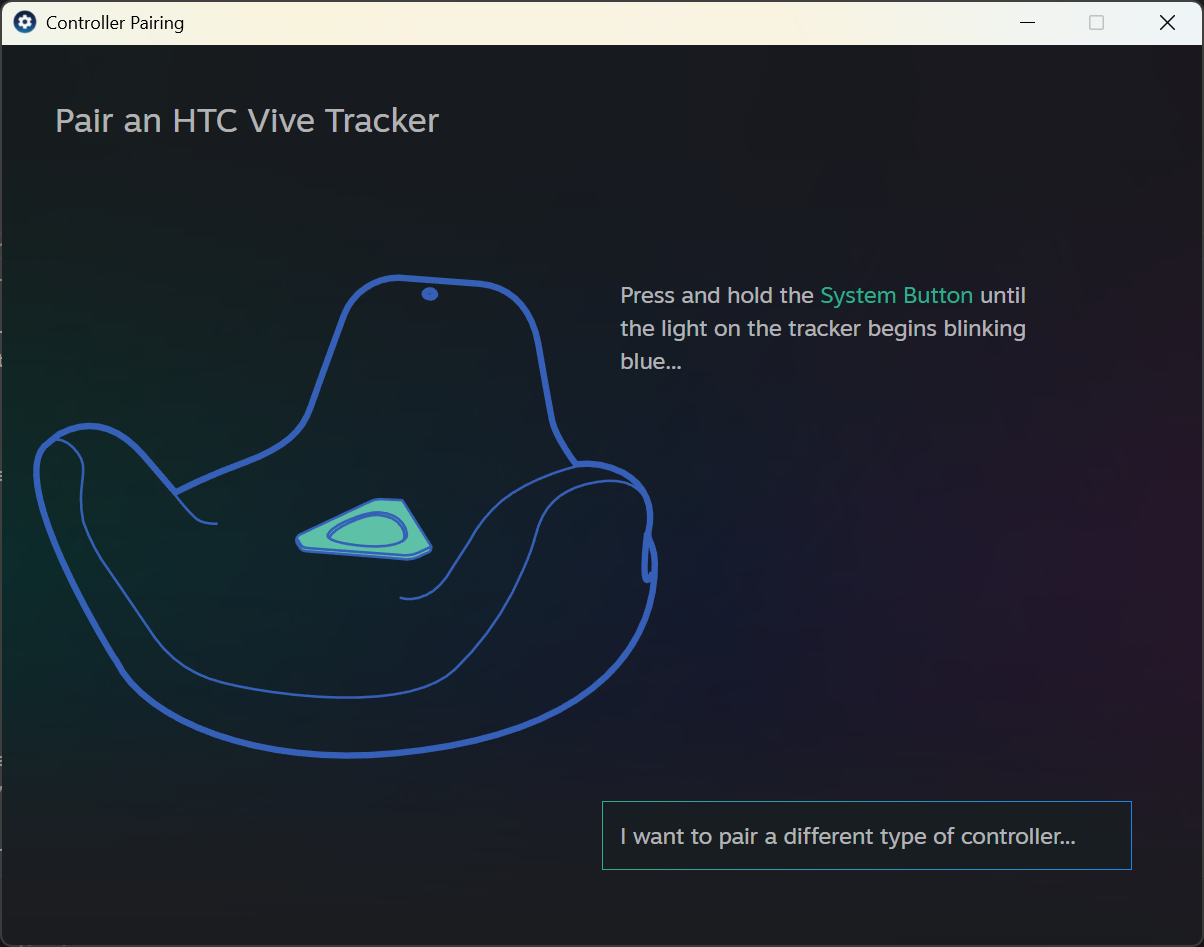The width and height of the screenshot is (1204, 947).
Task: Click the "Press and hold the" instruction text
Action: coord(717,295)
